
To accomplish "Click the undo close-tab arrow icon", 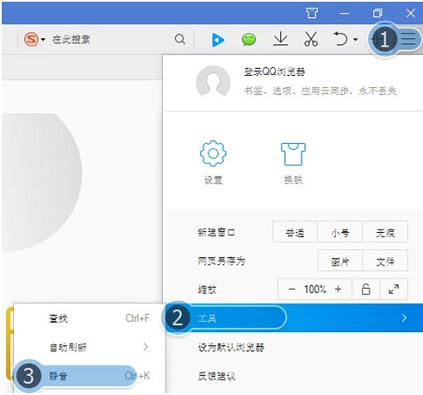I will [x=341, y=39].
